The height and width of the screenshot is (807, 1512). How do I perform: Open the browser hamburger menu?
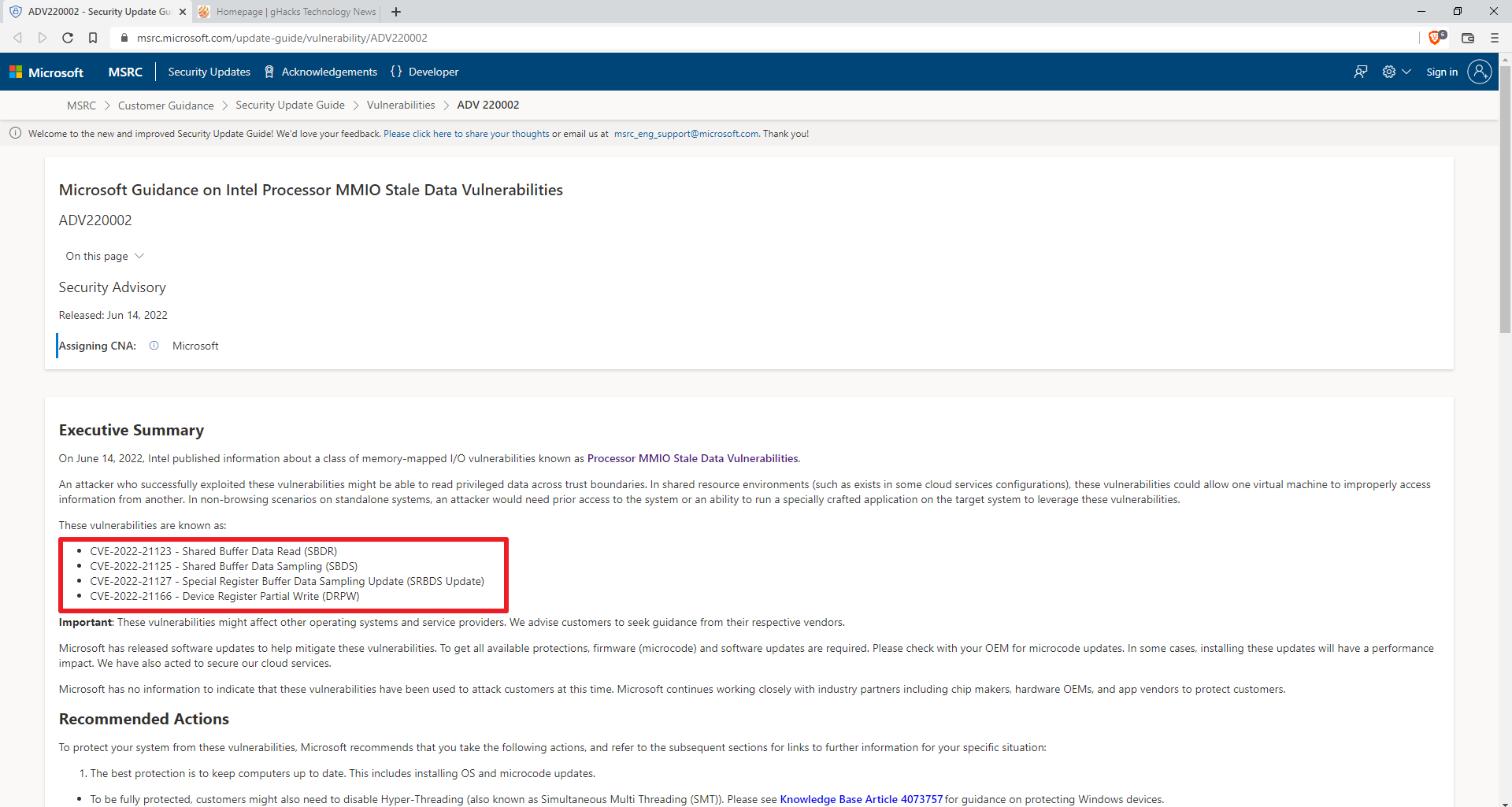coord(1494,38)
